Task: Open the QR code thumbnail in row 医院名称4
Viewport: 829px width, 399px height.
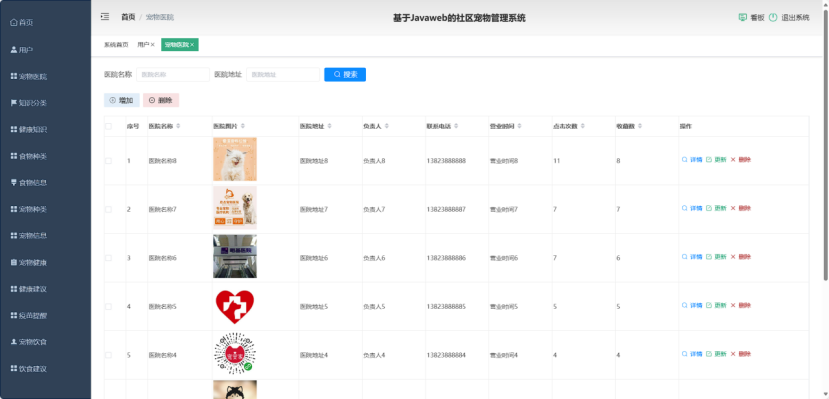Action: click(235, 354)
